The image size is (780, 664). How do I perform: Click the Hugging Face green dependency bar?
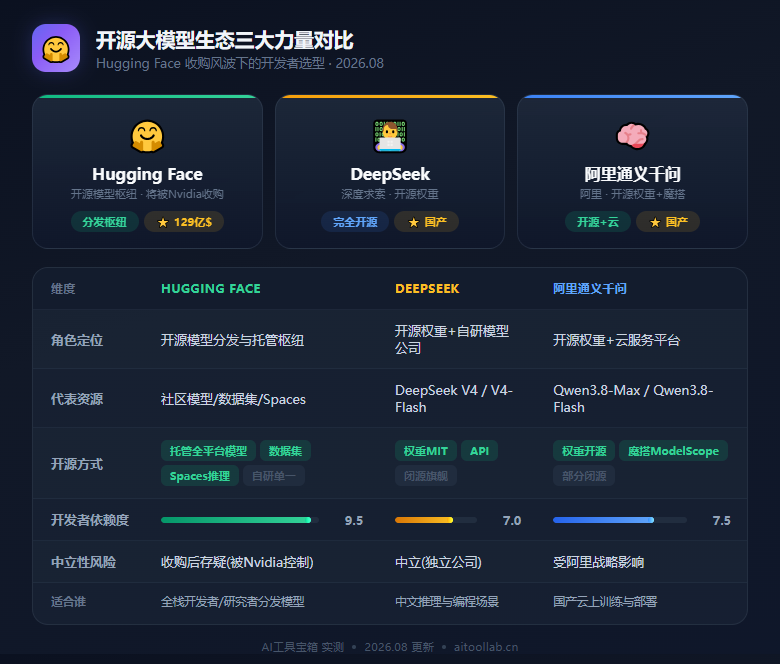pos(240,520)
